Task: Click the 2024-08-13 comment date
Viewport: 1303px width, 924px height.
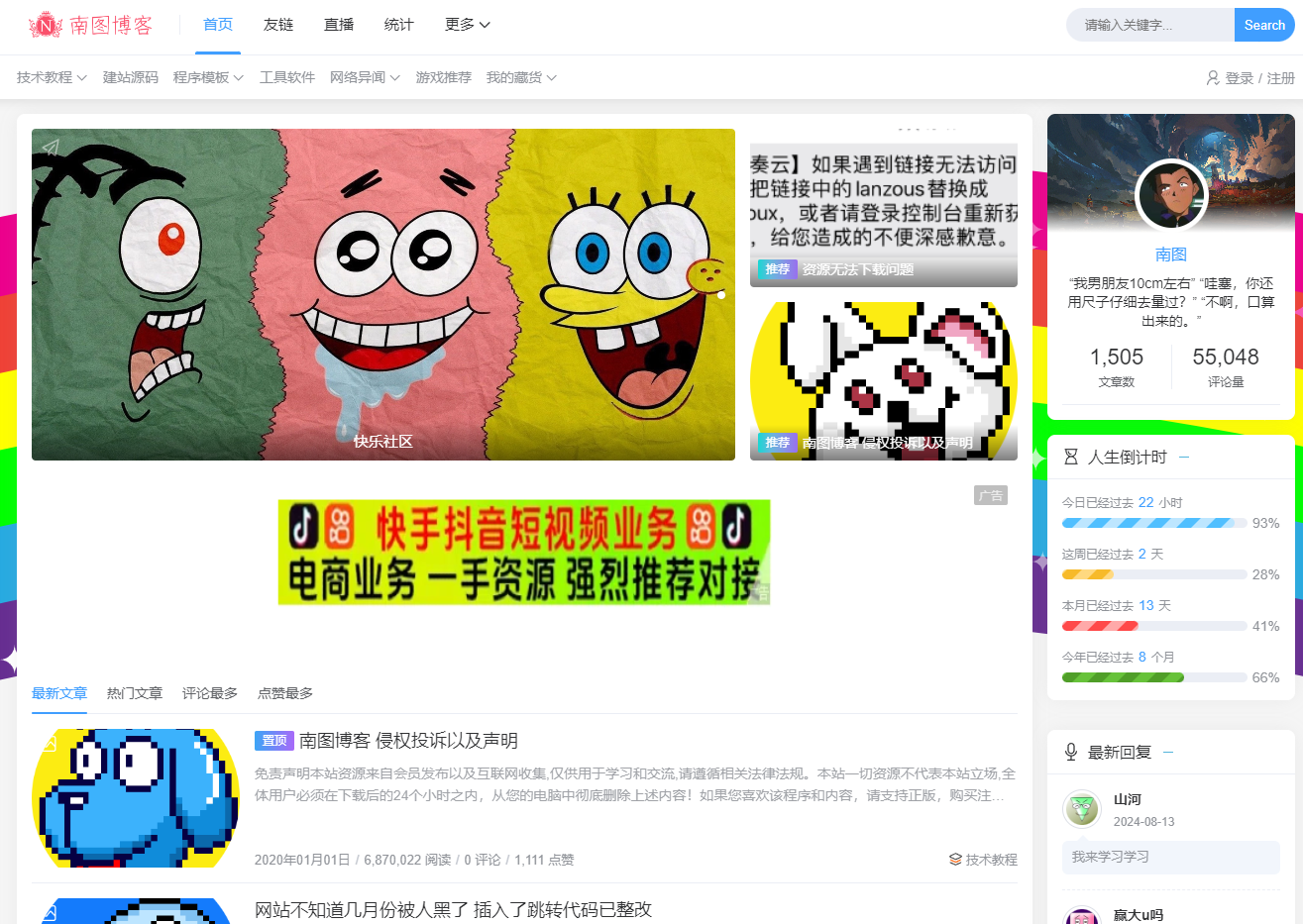Action: 1143,822
